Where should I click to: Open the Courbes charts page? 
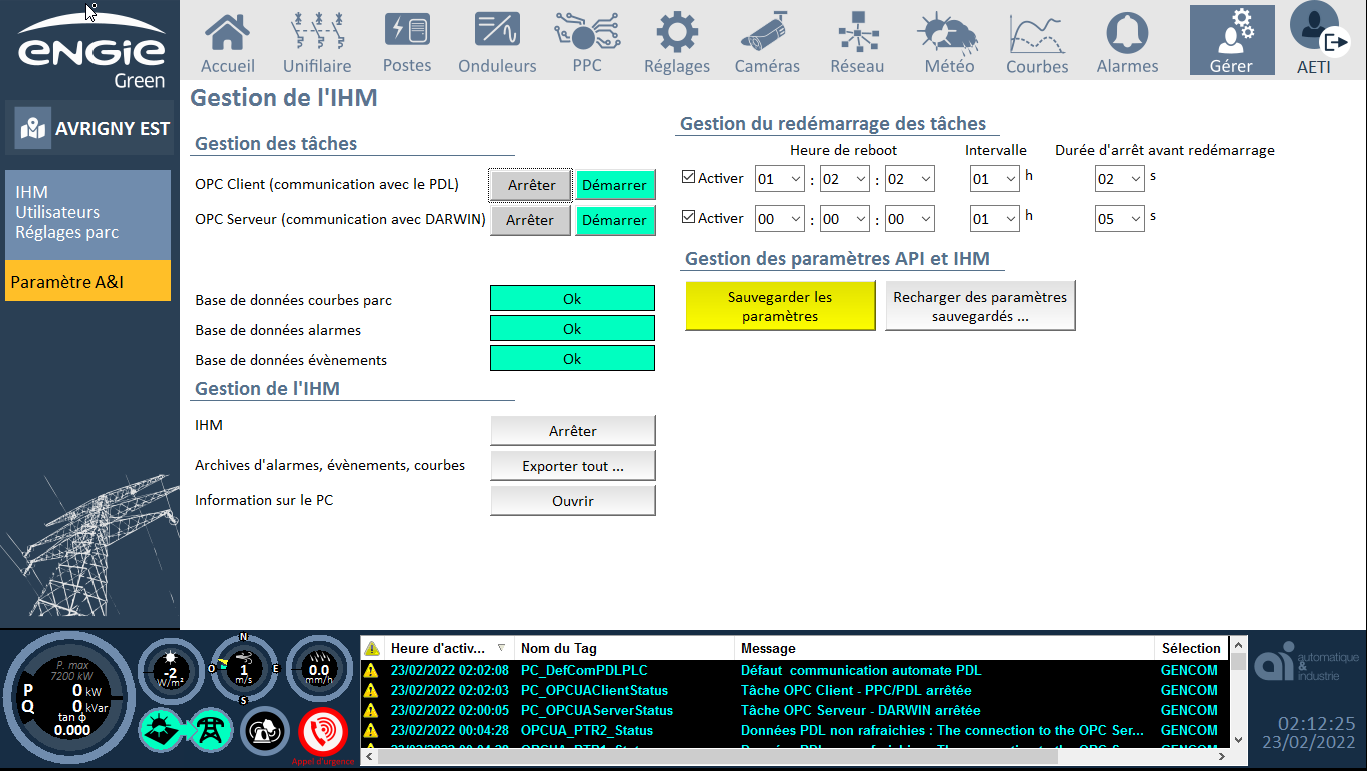point(1037,42)
